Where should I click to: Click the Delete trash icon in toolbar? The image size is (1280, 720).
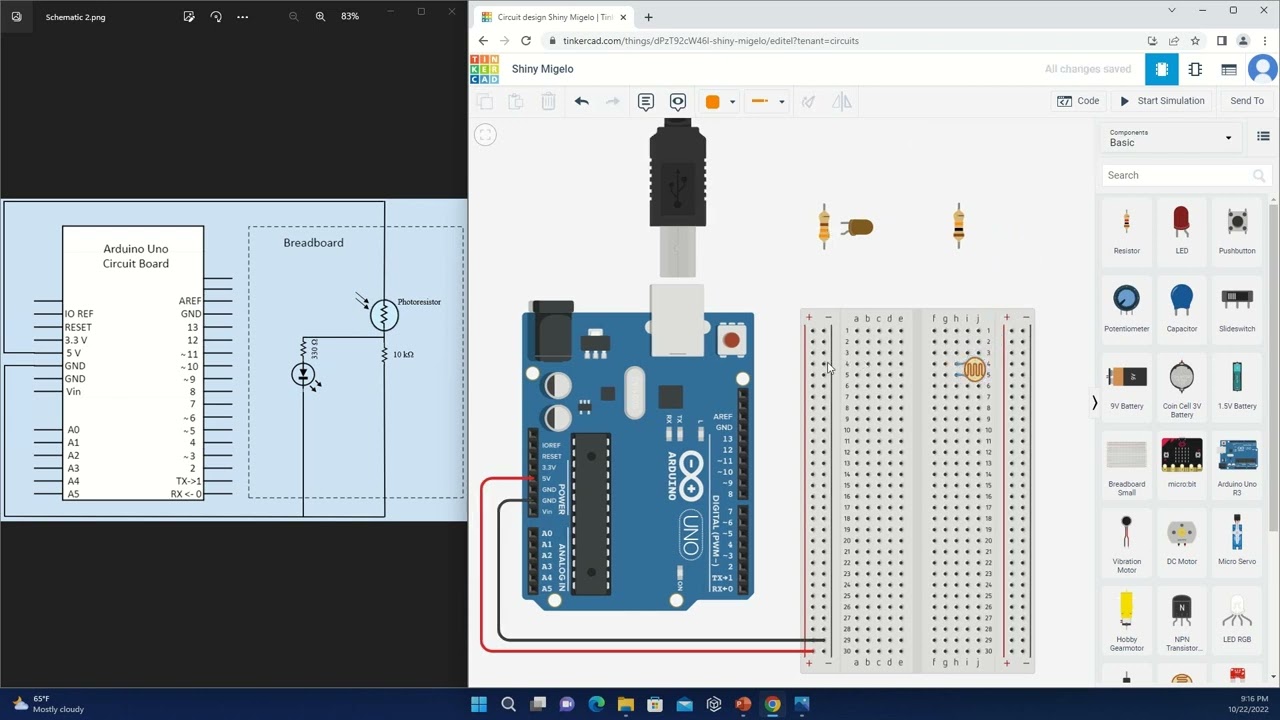[548, 101]
